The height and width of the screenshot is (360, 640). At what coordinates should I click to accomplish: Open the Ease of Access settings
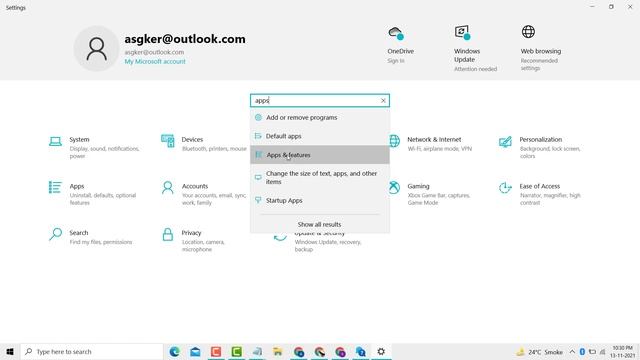tap(540, 193)
